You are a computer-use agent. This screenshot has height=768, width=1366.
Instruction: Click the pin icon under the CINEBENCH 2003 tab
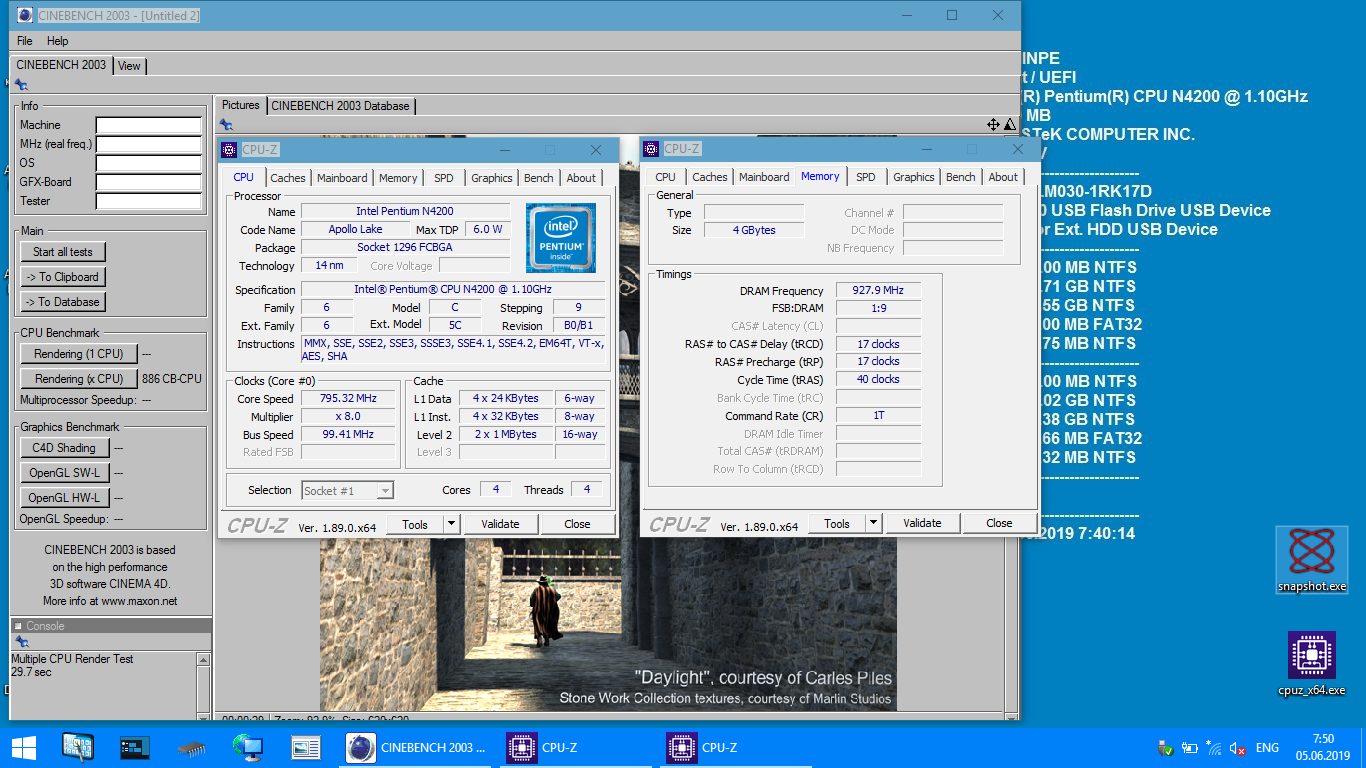pos(21,85)
